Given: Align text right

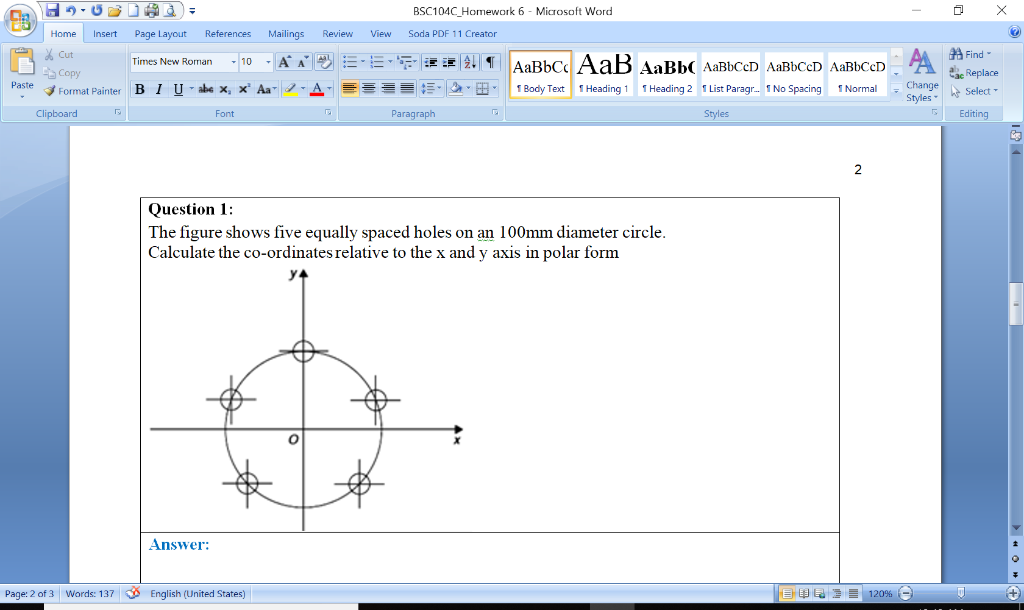Looking at the screenshot, I should tap(388, 88).
